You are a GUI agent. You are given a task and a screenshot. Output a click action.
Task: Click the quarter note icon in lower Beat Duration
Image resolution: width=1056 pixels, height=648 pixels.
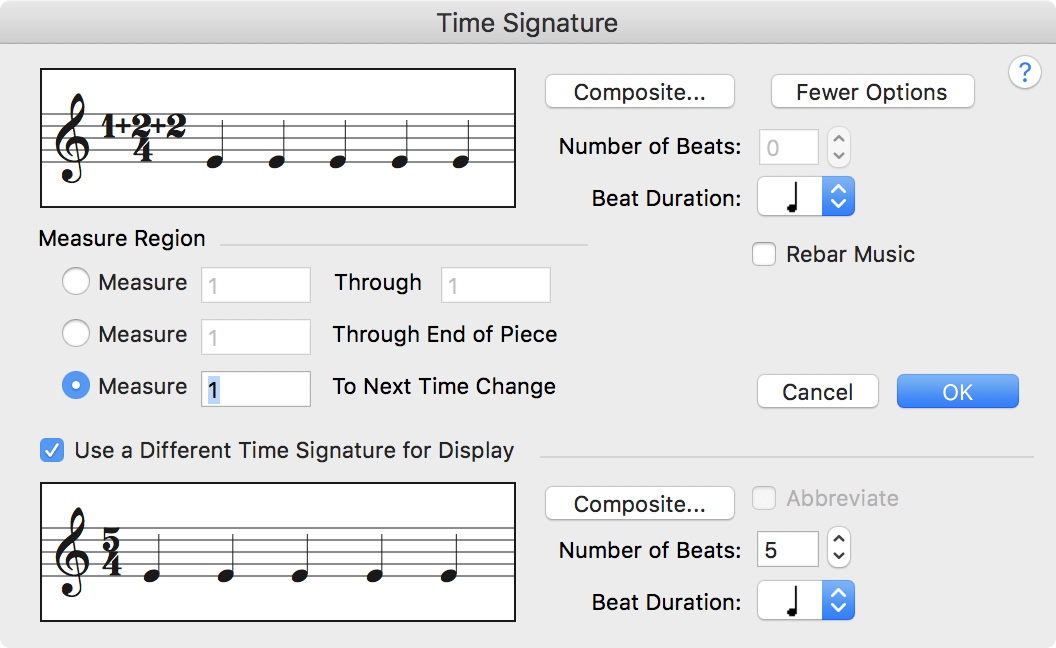(792, 603)
